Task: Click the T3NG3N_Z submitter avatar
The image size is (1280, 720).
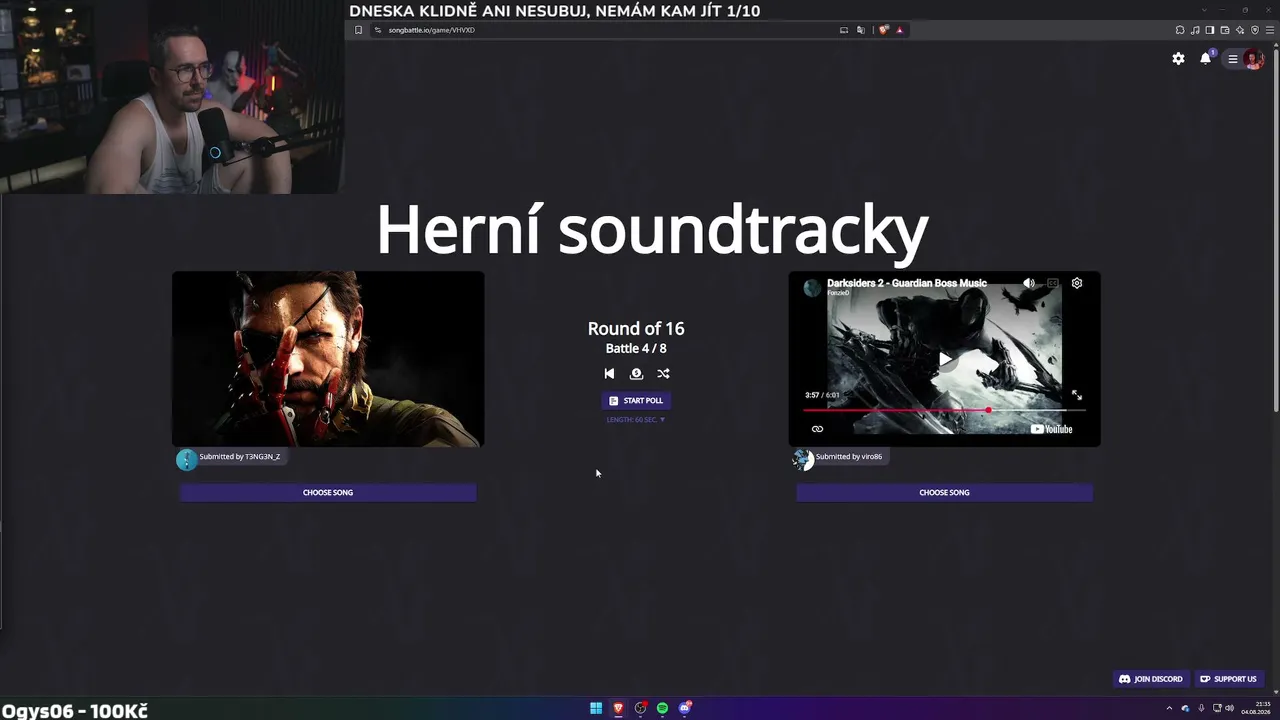Action: (186, 459)
